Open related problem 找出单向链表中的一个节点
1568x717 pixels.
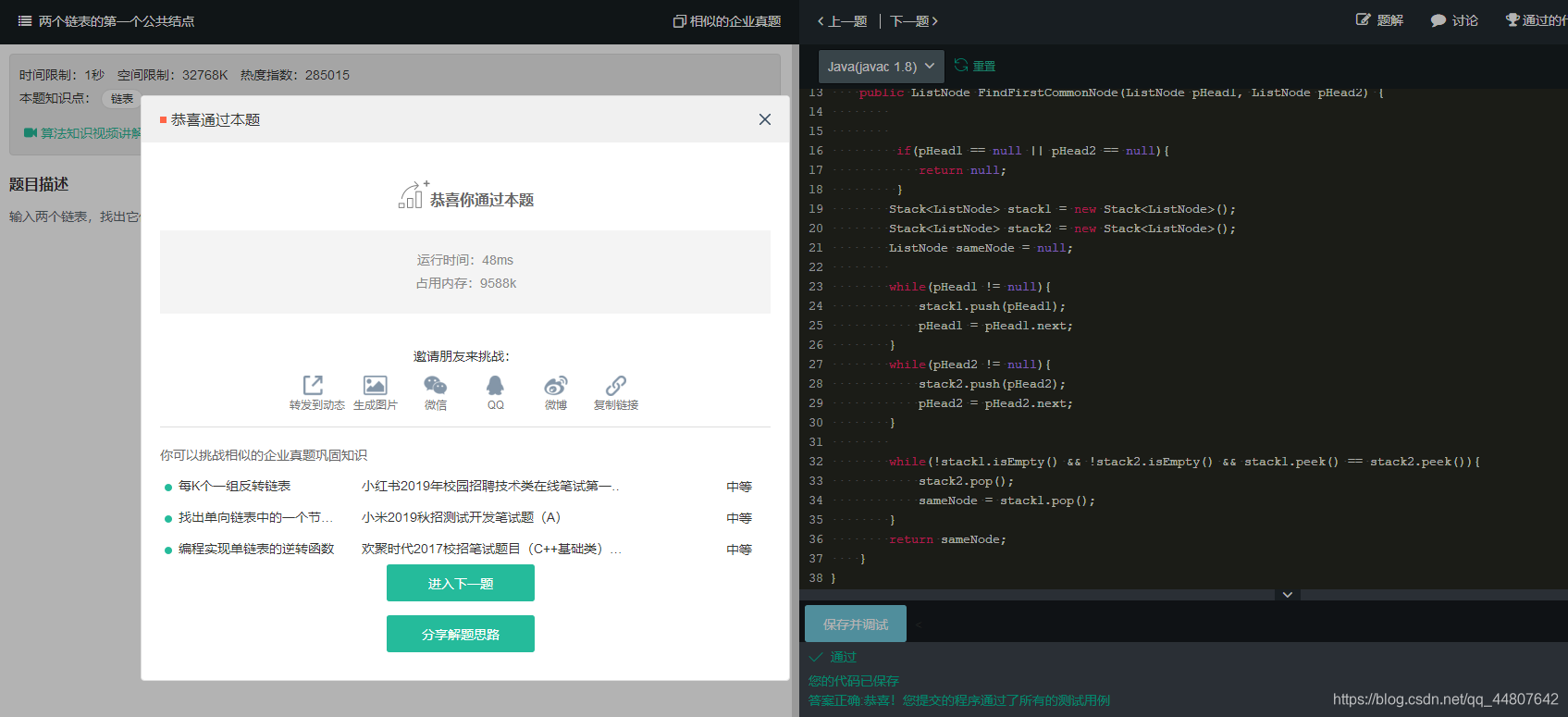[255, 517]
